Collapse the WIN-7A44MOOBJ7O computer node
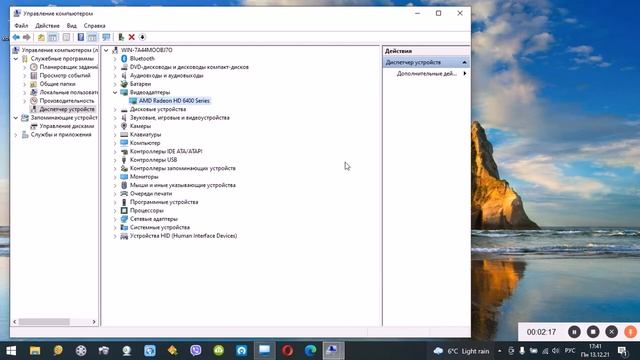This screenshot has height=360, width=640. point(107,50)
